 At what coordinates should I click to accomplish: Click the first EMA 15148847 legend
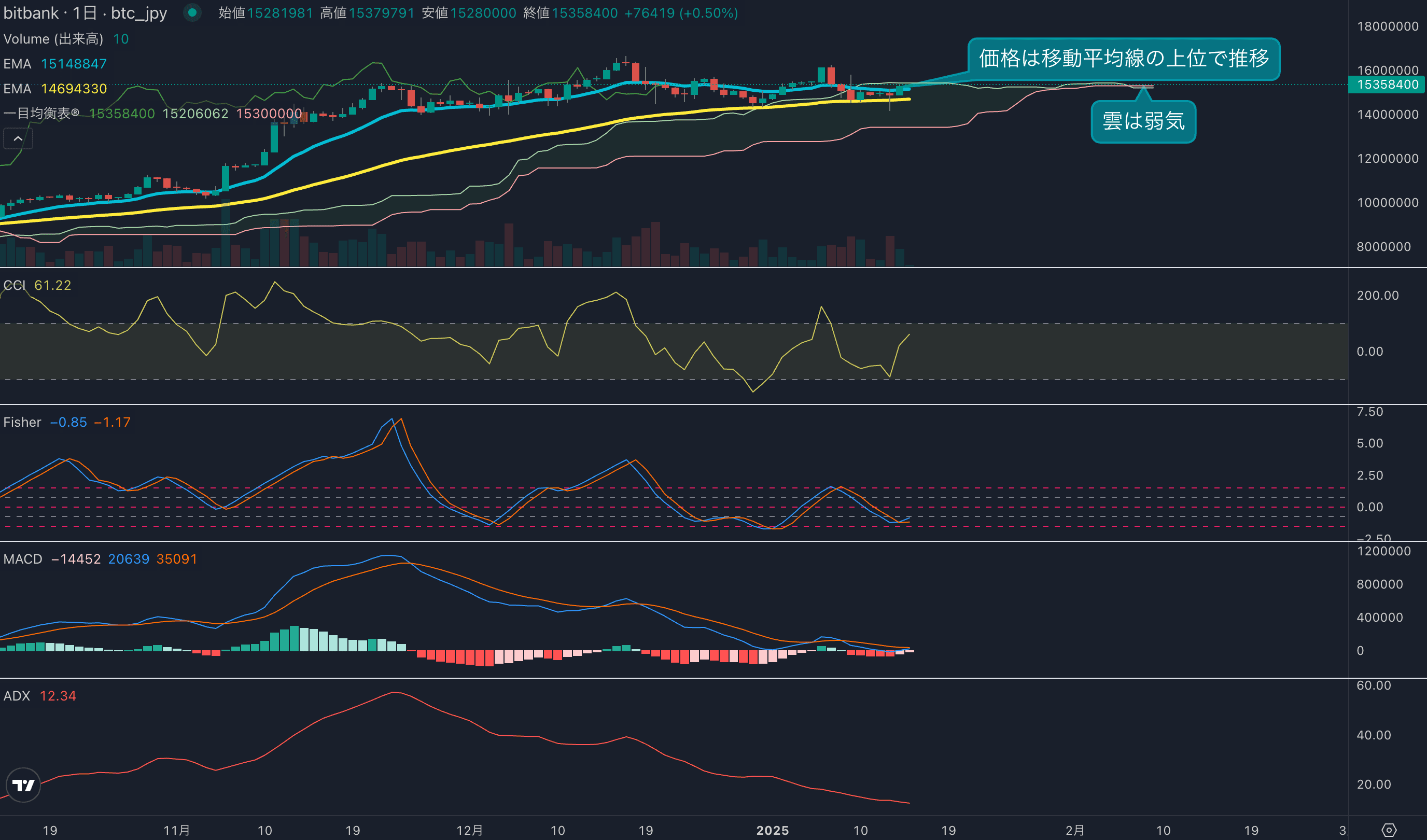pos(55,63)
